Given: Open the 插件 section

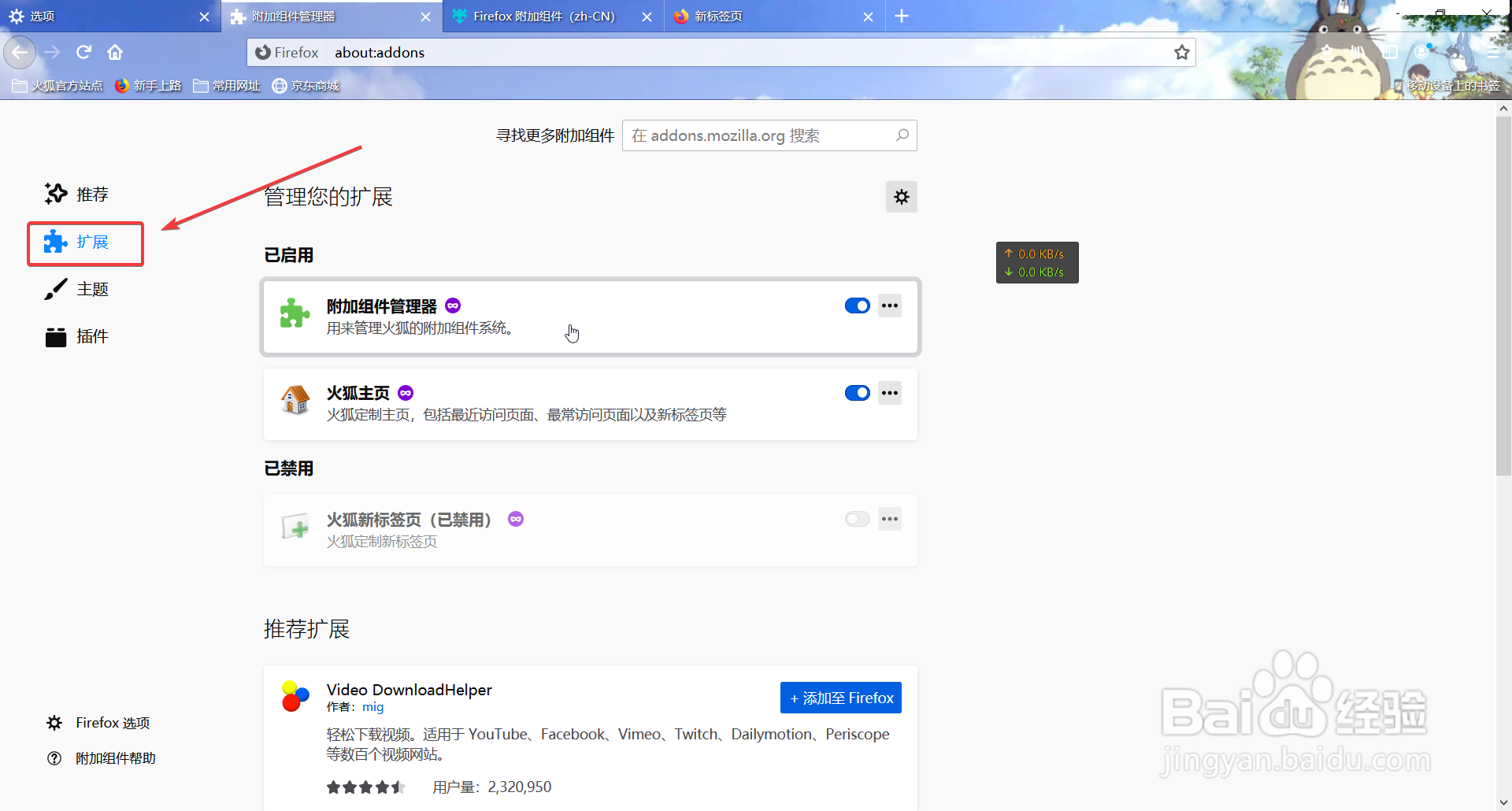Looking at the screenshot, I should tap(91, 336).
